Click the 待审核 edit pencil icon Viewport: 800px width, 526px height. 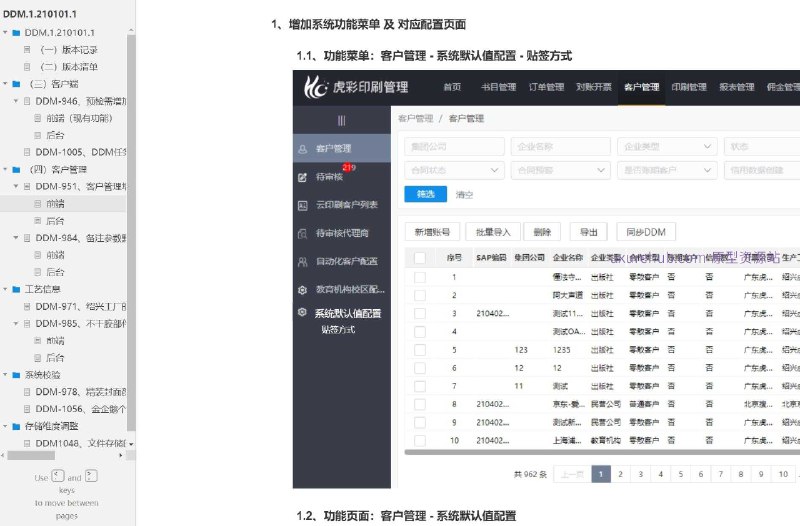pos(303,178)
